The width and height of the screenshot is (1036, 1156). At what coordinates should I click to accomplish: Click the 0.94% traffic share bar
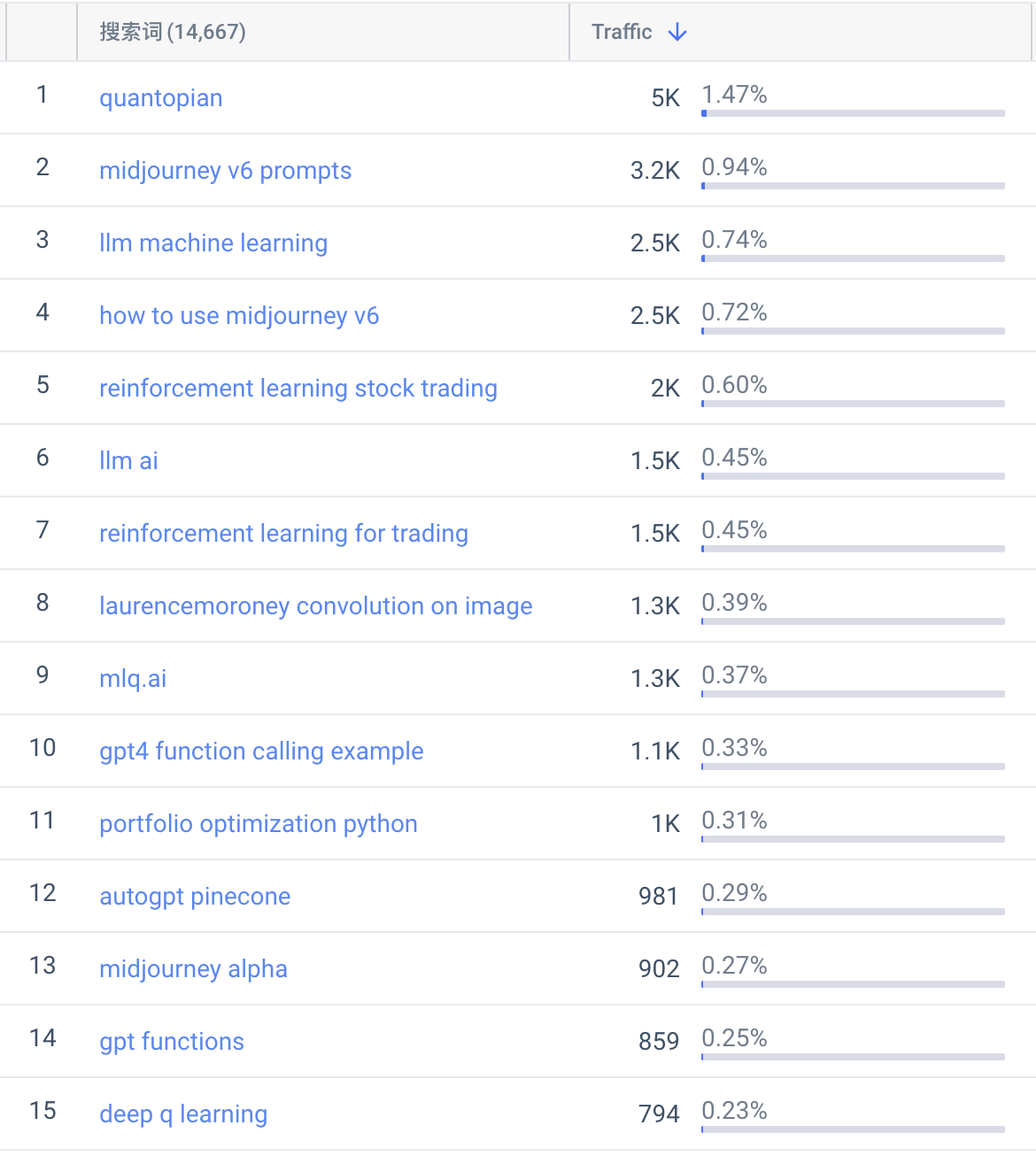[x=853, y=186]
